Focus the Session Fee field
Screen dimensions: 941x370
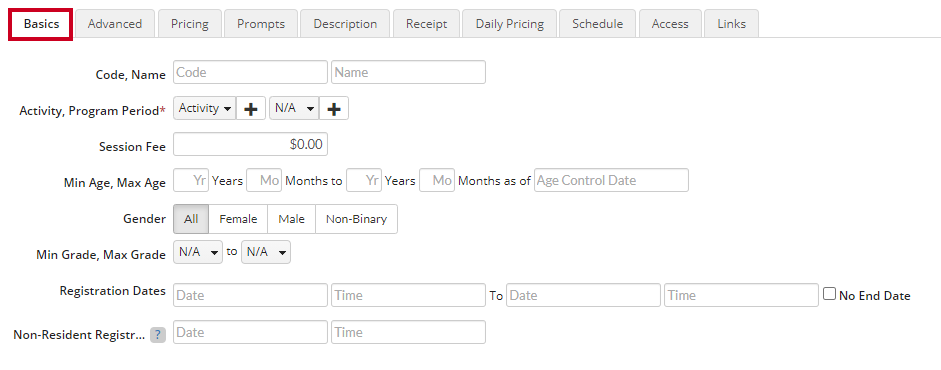251,145
